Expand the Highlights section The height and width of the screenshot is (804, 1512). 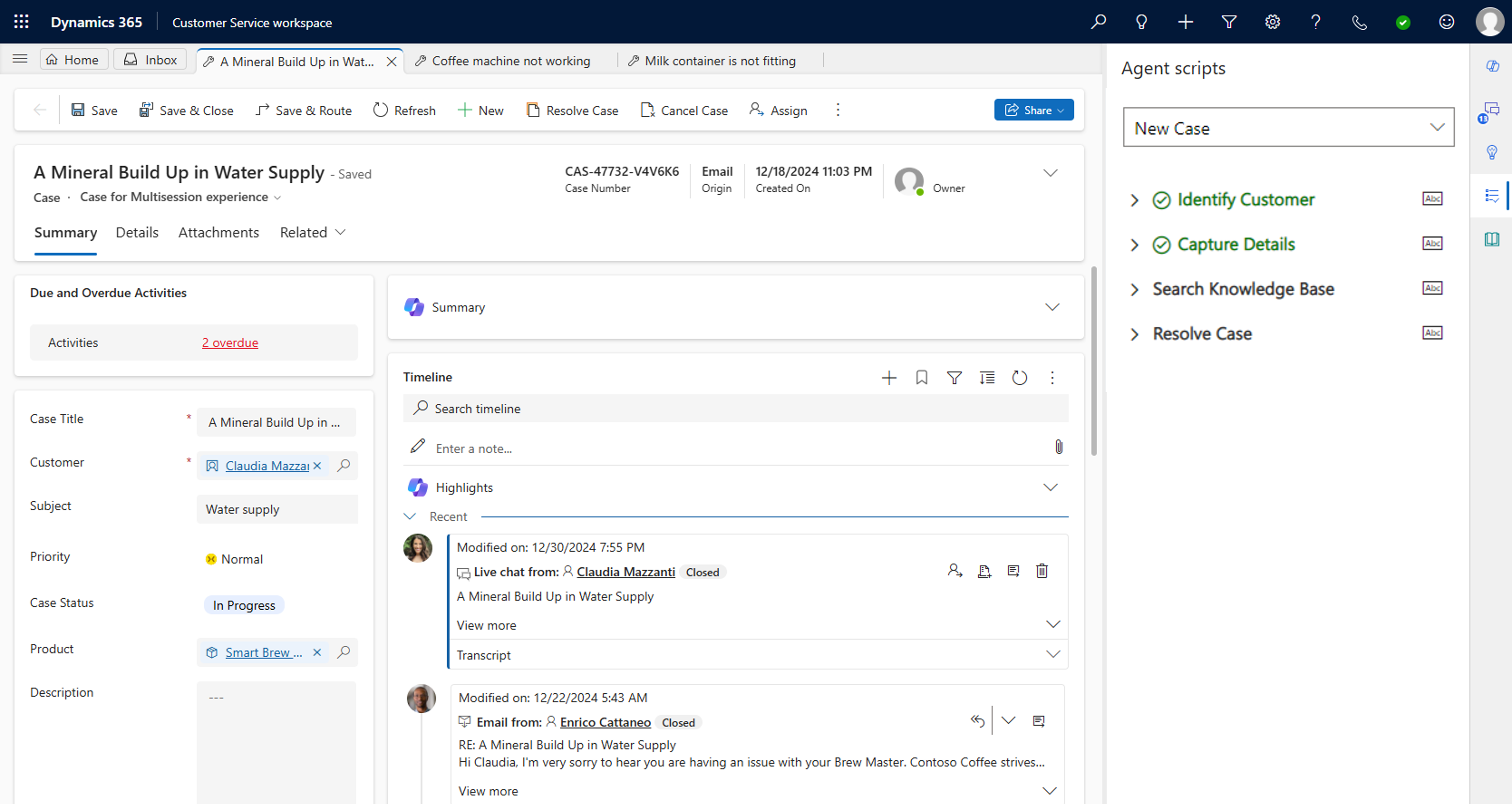point(1050,487)
